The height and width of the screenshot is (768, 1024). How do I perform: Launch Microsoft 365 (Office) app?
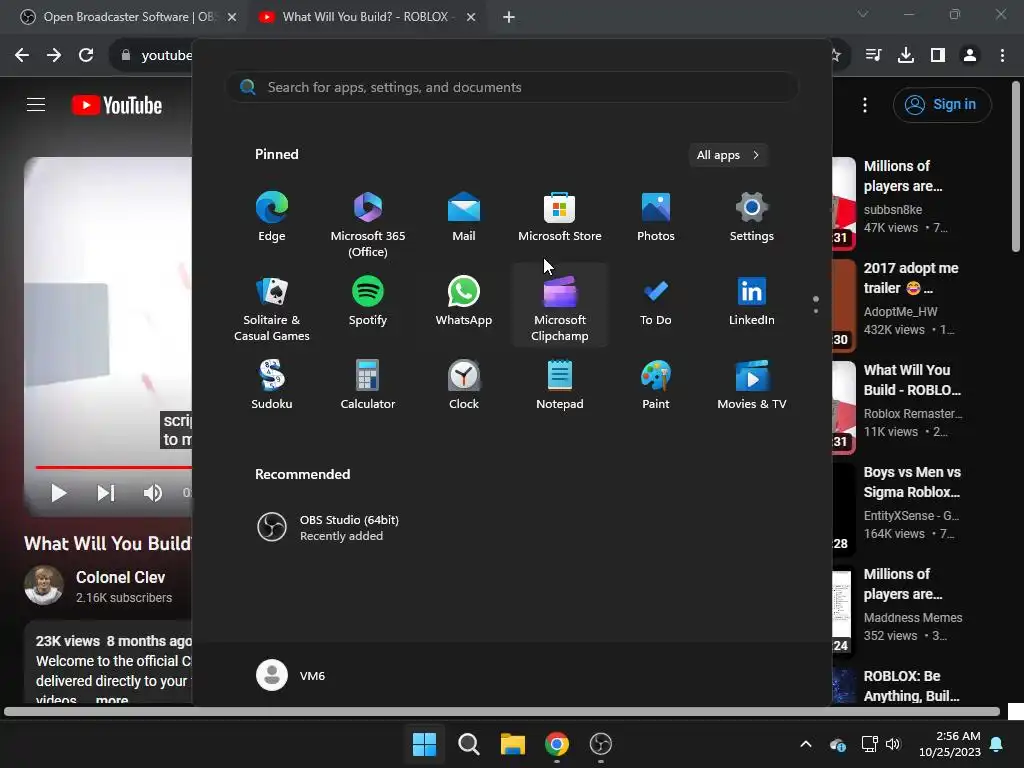pyautogui.click(x=368, y=225)
